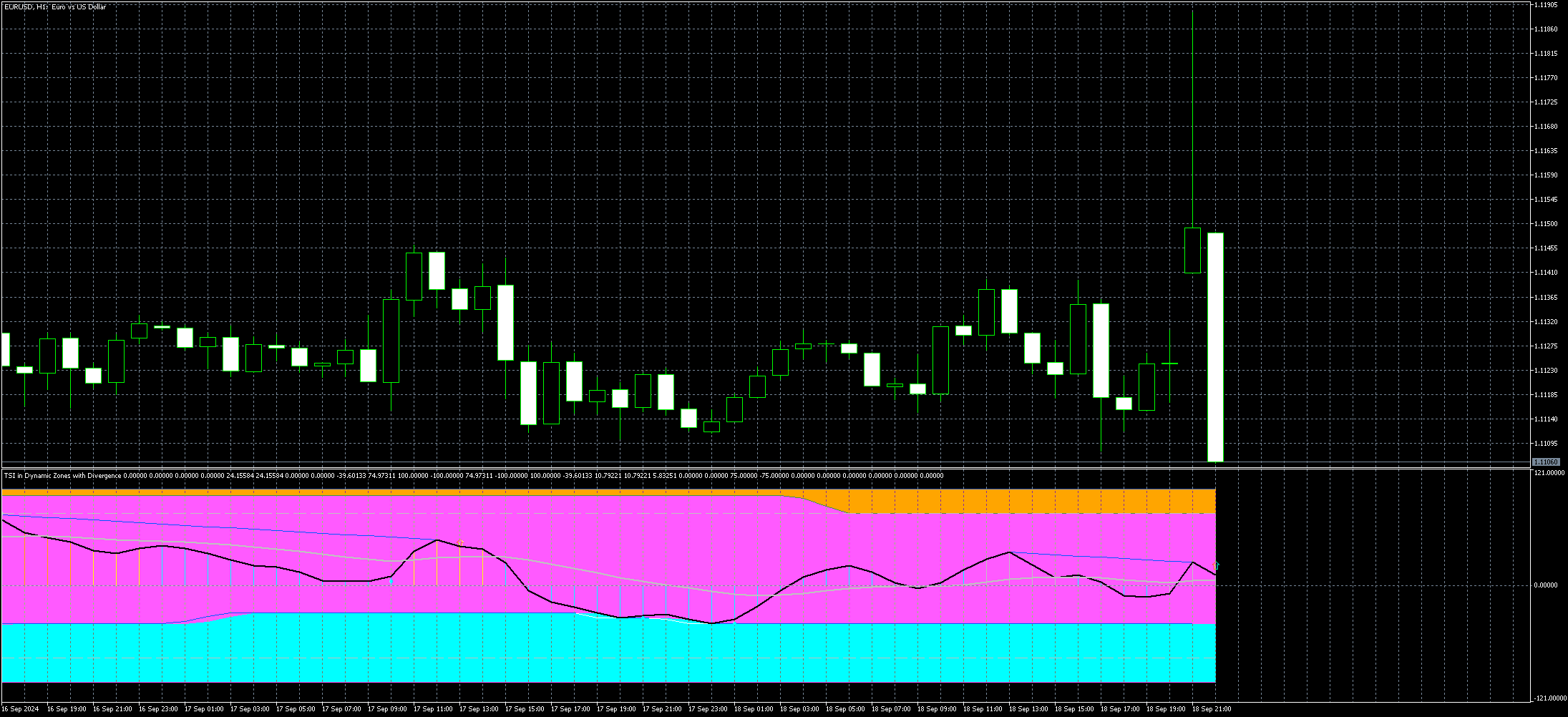This screenshot has height=717, width=1568.
Task: Click the 1.11320 price scale label
Action: (1546, 322)
